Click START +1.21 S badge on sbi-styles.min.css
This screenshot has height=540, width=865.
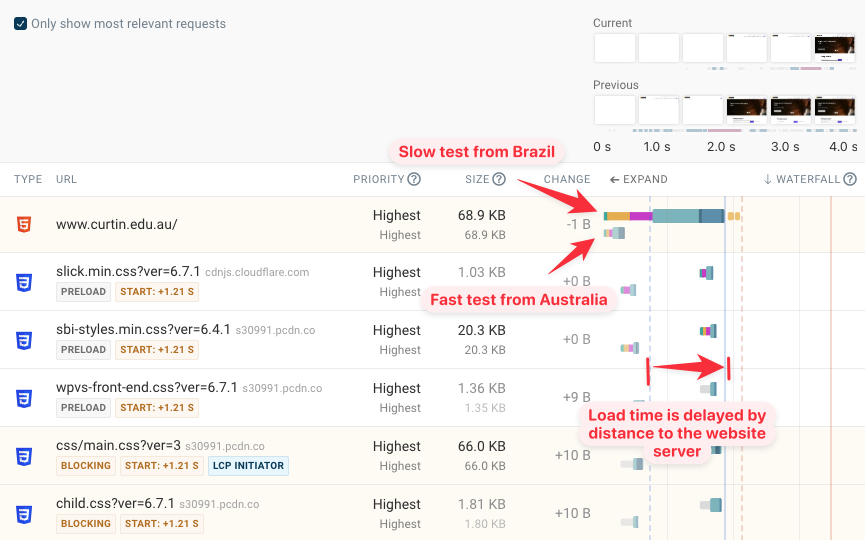(x=157, y=350)
